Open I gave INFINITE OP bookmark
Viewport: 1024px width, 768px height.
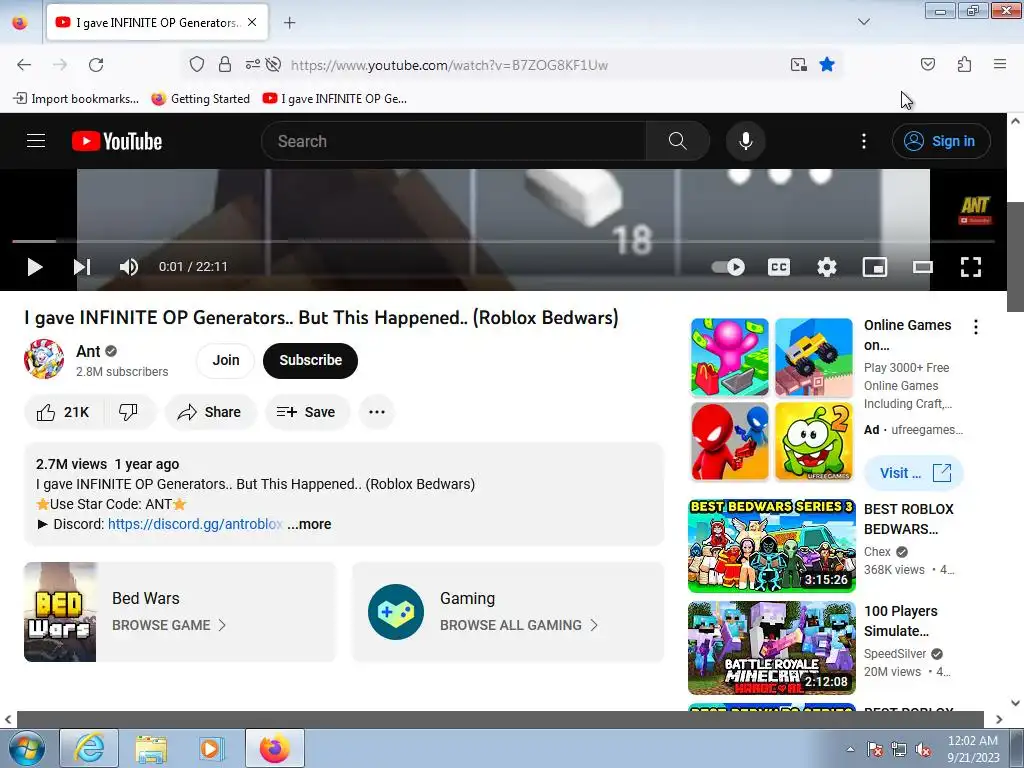point(334,99)
